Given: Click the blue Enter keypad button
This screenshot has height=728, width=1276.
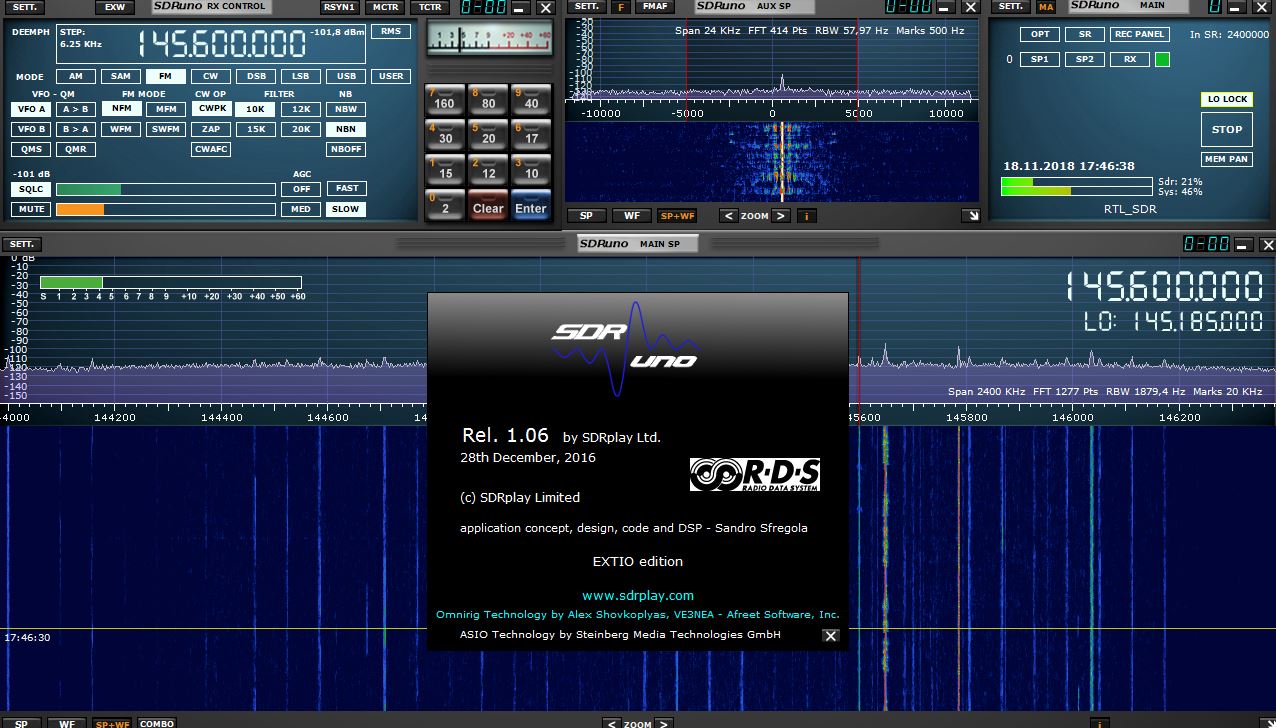Looking at the screenshot, I should (x=531, y=204).
